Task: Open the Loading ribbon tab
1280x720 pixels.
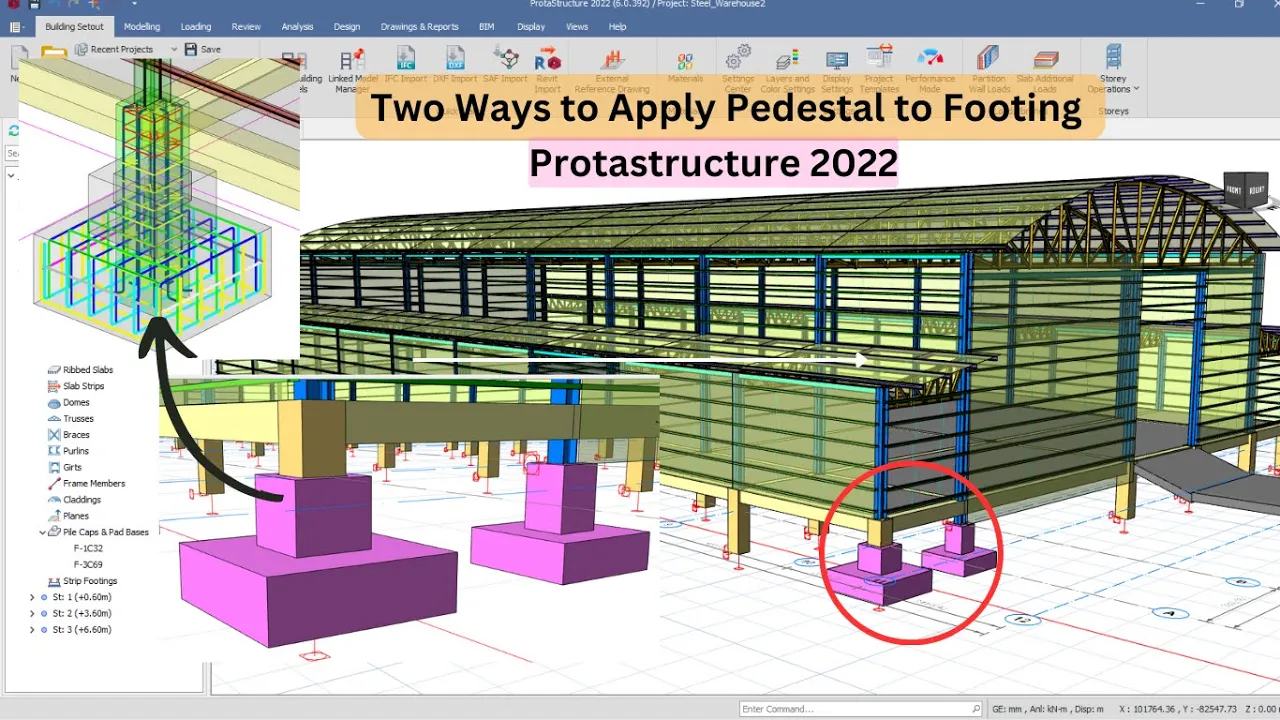Action: (196, 27)
